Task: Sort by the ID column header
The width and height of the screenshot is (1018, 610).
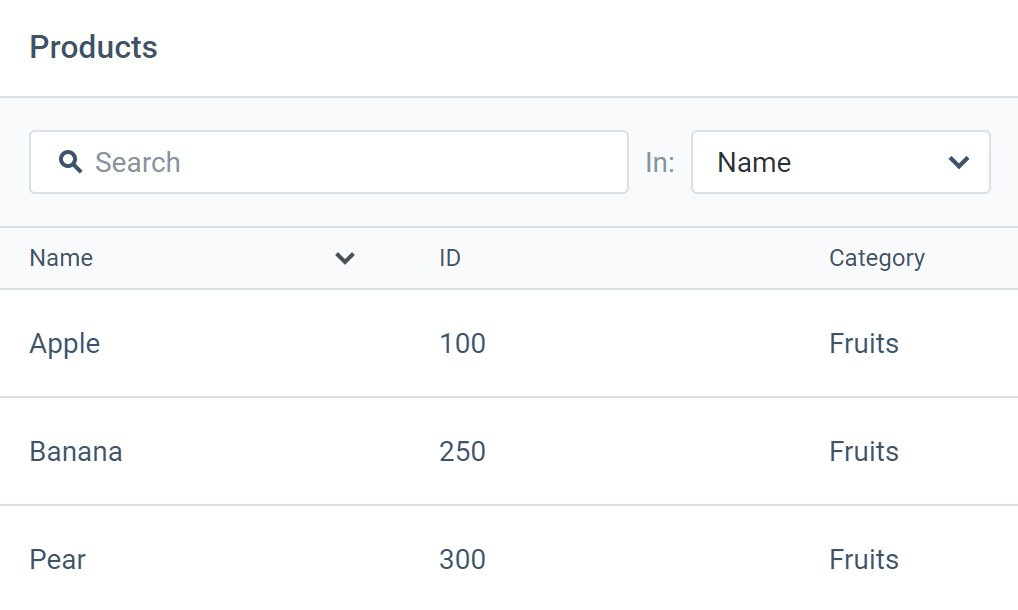Action: [450, 258]
